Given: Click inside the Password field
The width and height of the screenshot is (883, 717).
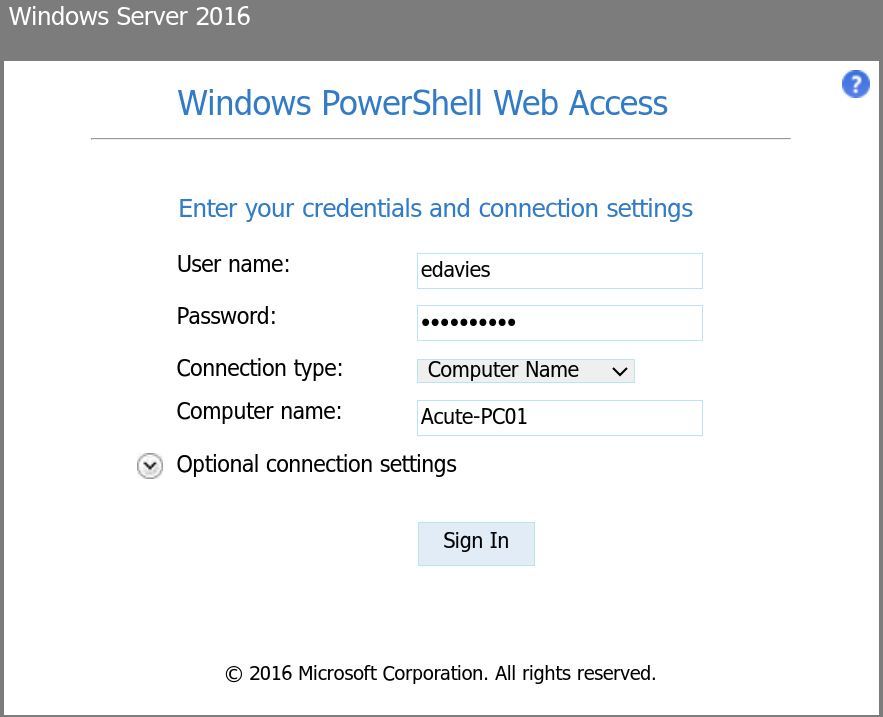Looking at the screenshot, I should coord(559,323).
